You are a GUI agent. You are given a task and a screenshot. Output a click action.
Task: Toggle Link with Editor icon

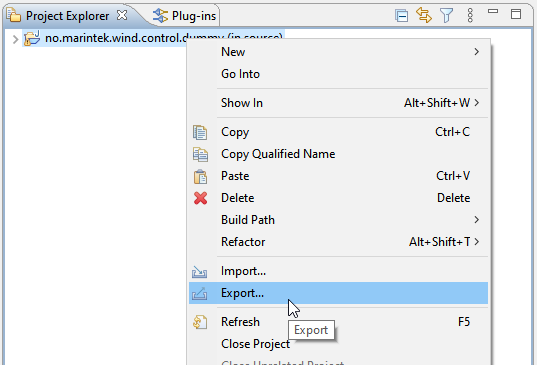coord(424,15)
